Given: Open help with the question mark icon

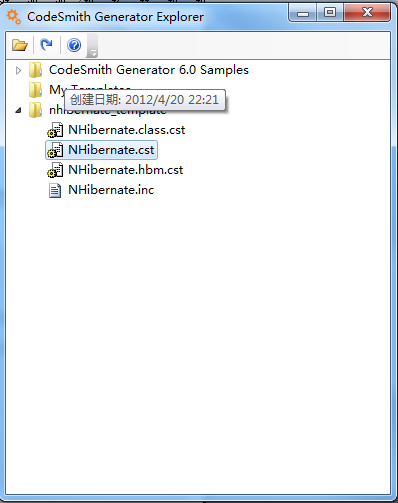Looking at the screenshot, I should [74, 45].
